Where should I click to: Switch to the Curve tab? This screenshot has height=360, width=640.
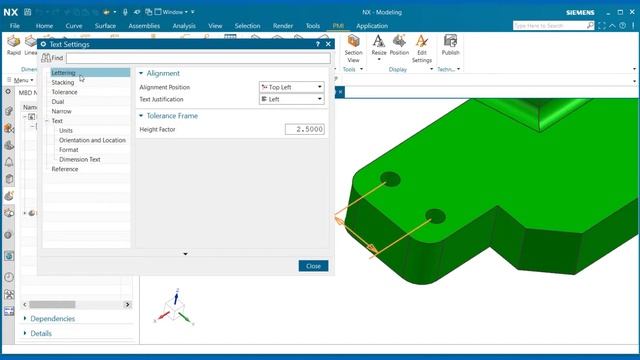point(74,26)
